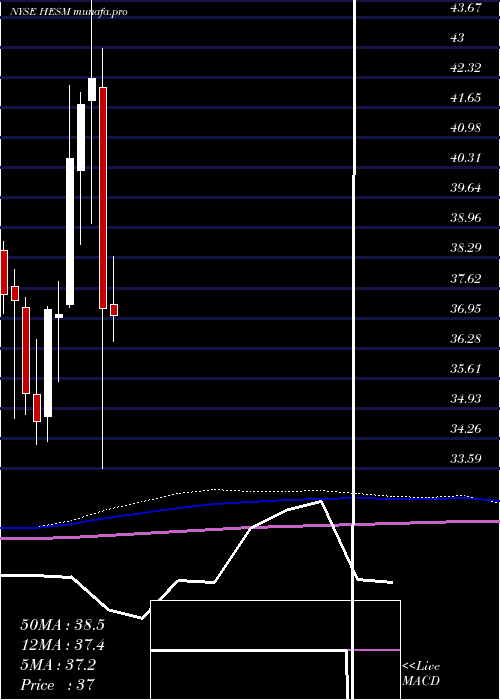Click the 50MA : 38.5 readout

coord(62,625)
